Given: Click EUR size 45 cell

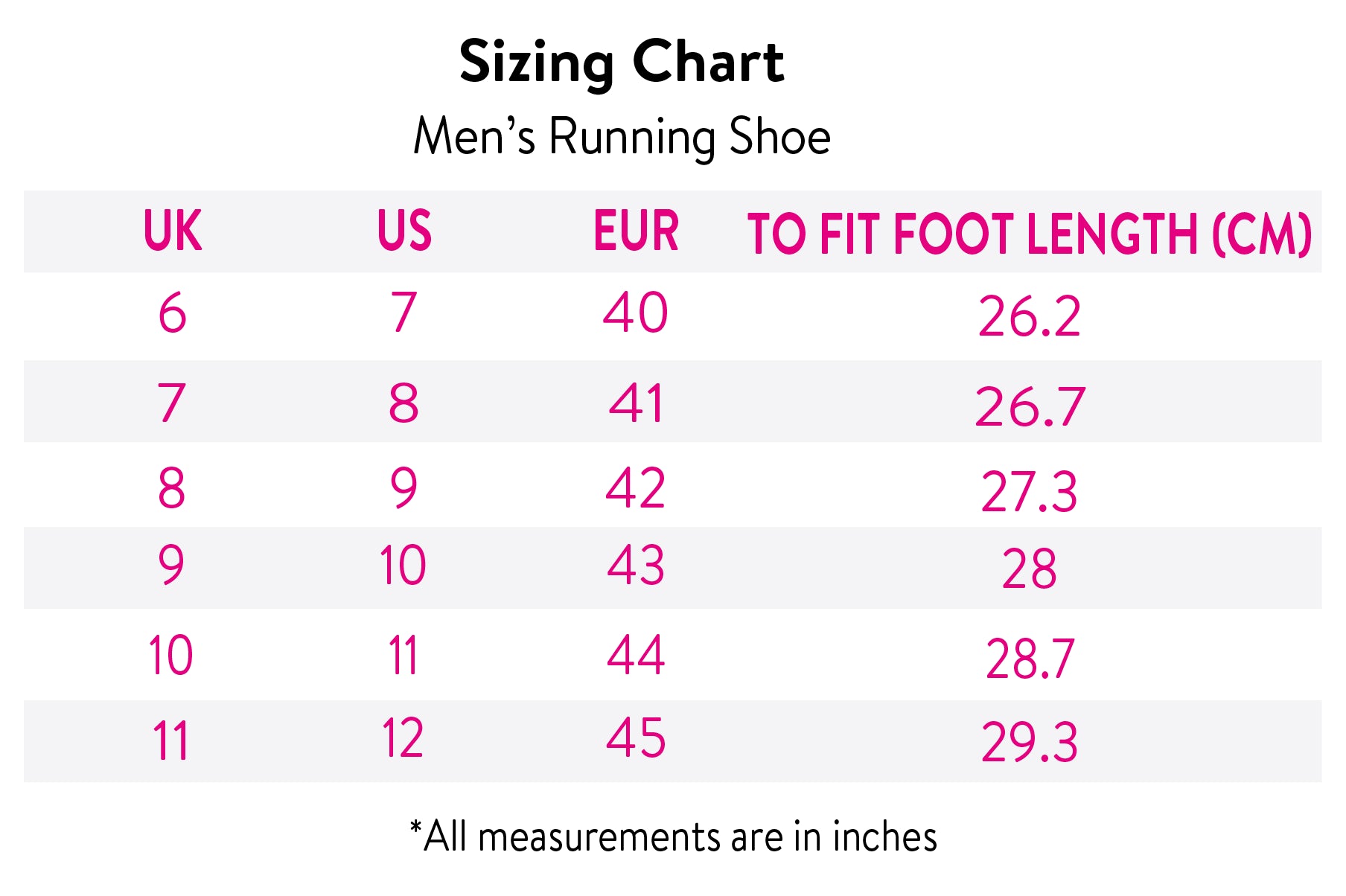Looking at the screenshot, I should [636, 738].
